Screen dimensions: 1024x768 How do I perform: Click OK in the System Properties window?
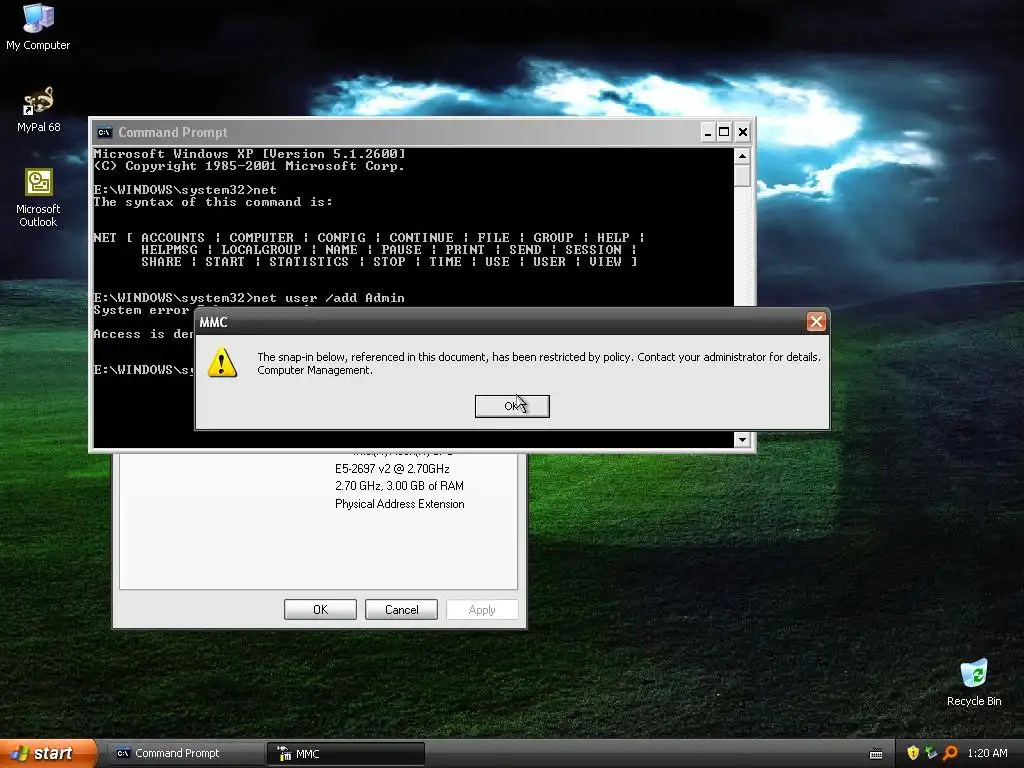320,609
